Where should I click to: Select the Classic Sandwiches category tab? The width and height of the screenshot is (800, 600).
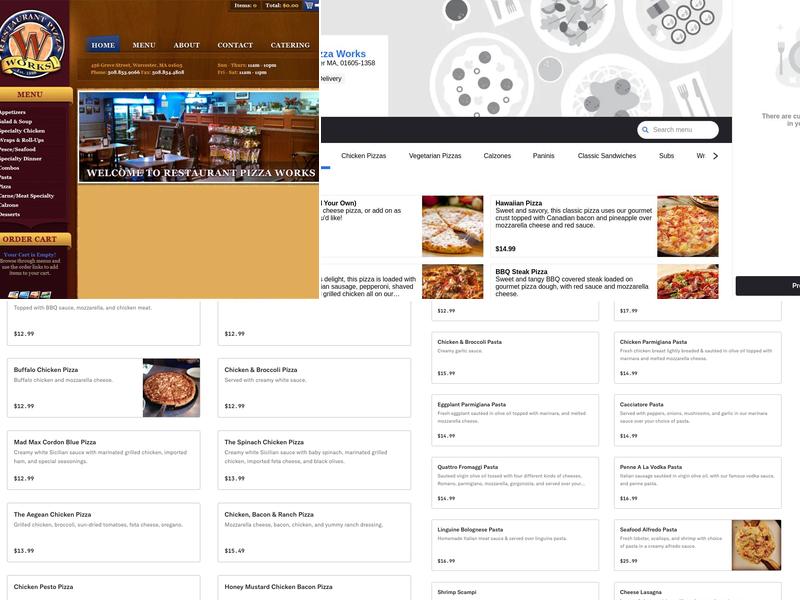pos(607,155)
